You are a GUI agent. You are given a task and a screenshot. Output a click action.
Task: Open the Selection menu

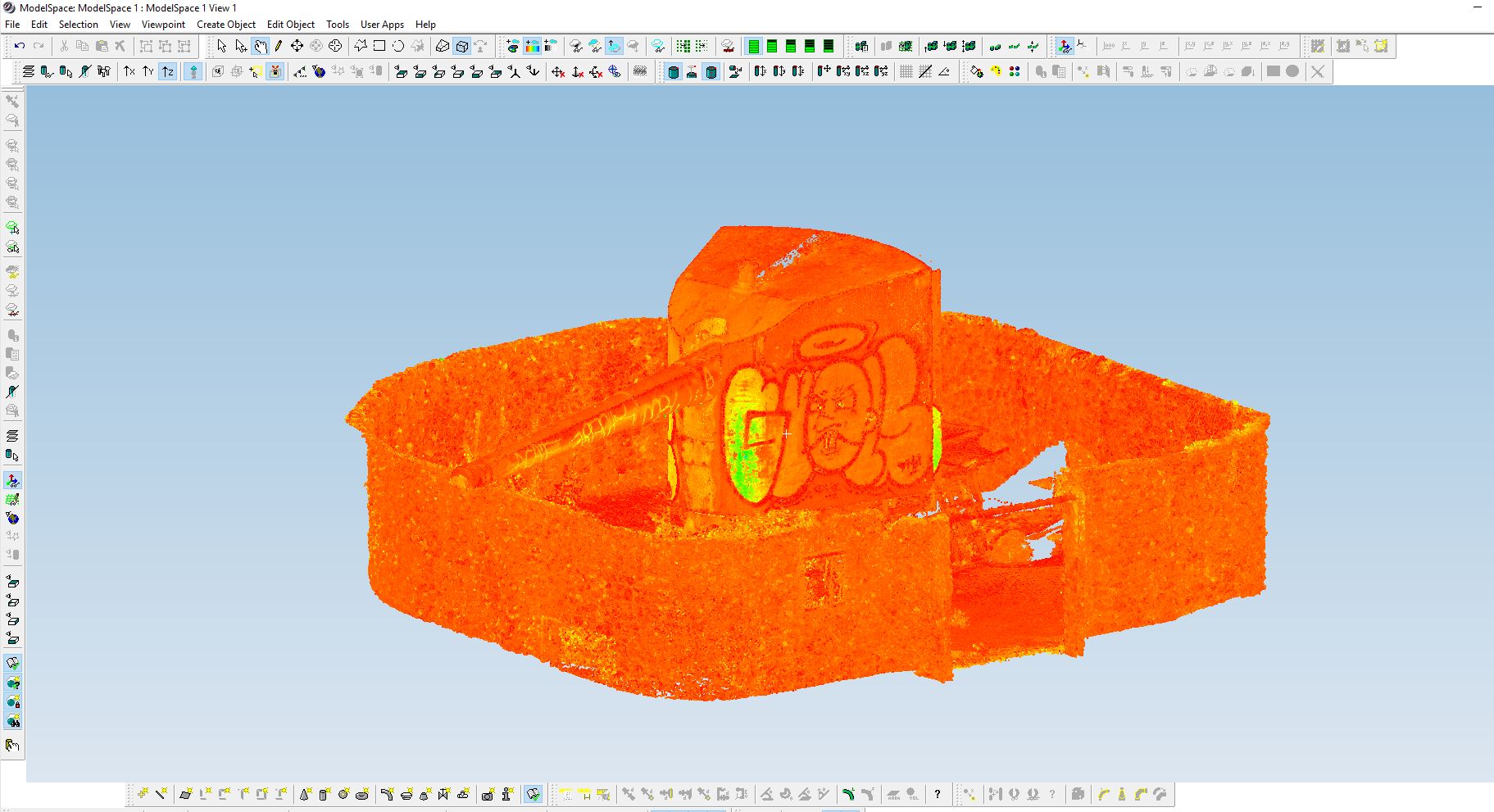(x=79, y=25)
